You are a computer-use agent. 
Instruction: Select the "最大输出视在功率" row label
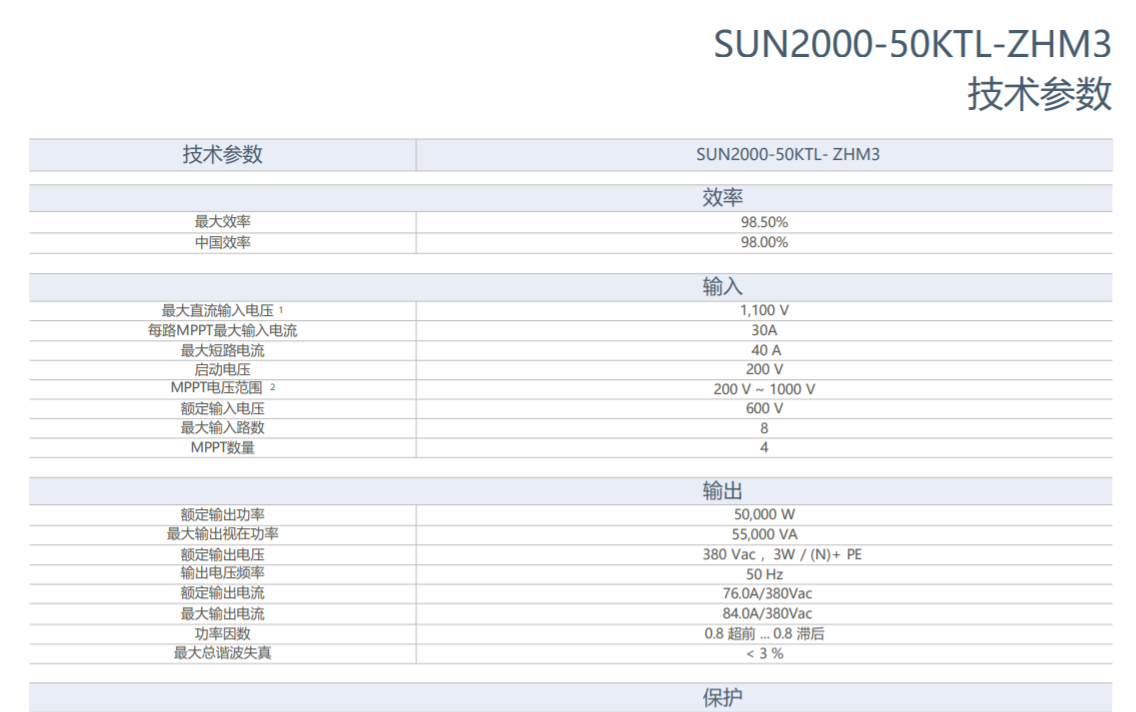tap(222, 534)
